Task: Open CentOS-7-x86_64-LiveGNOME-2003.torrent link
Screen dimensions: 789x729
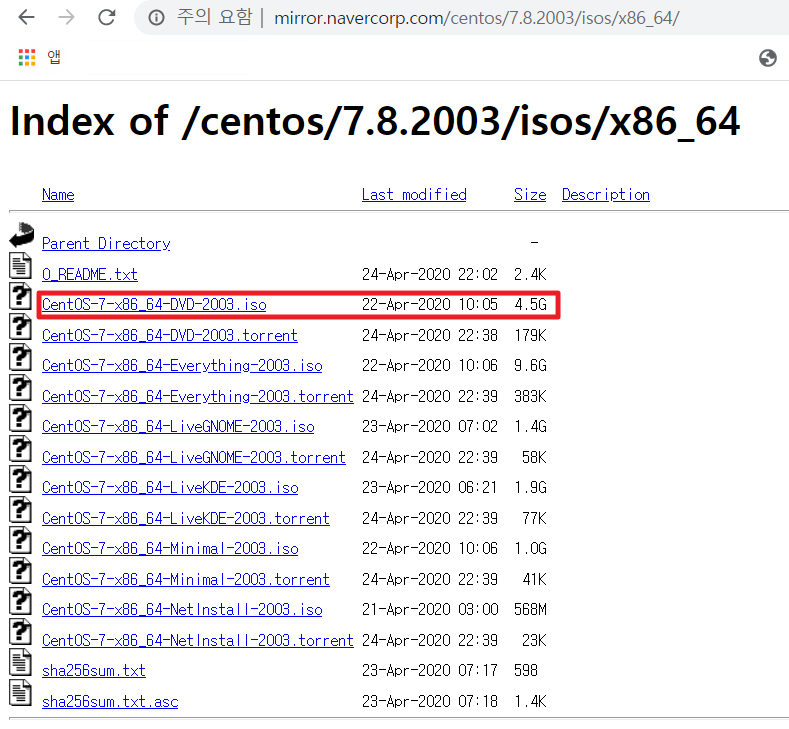Action: (x=194, y=457)
